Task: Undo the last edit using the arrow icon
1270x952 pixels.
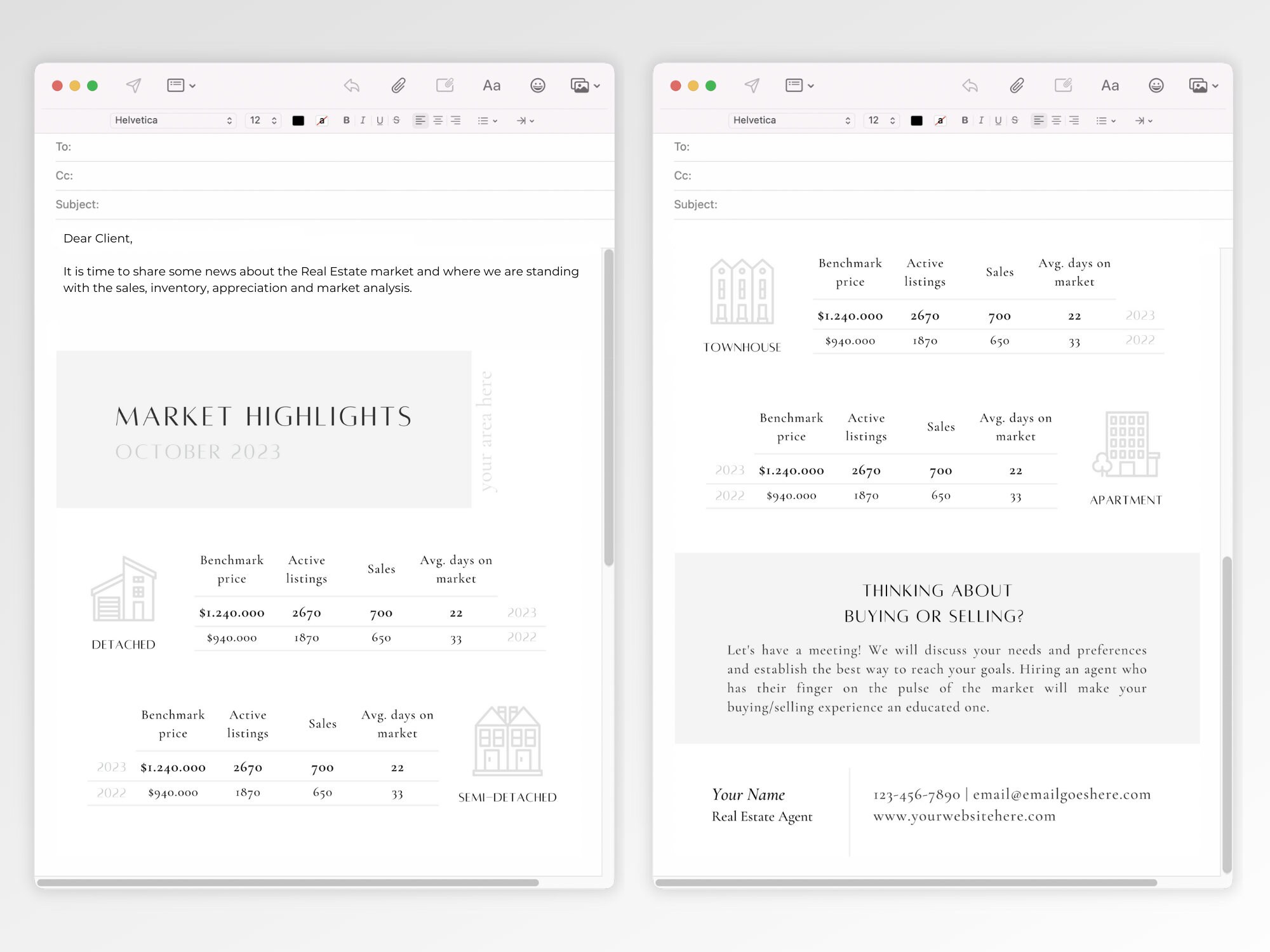Action: coord(351,85)
